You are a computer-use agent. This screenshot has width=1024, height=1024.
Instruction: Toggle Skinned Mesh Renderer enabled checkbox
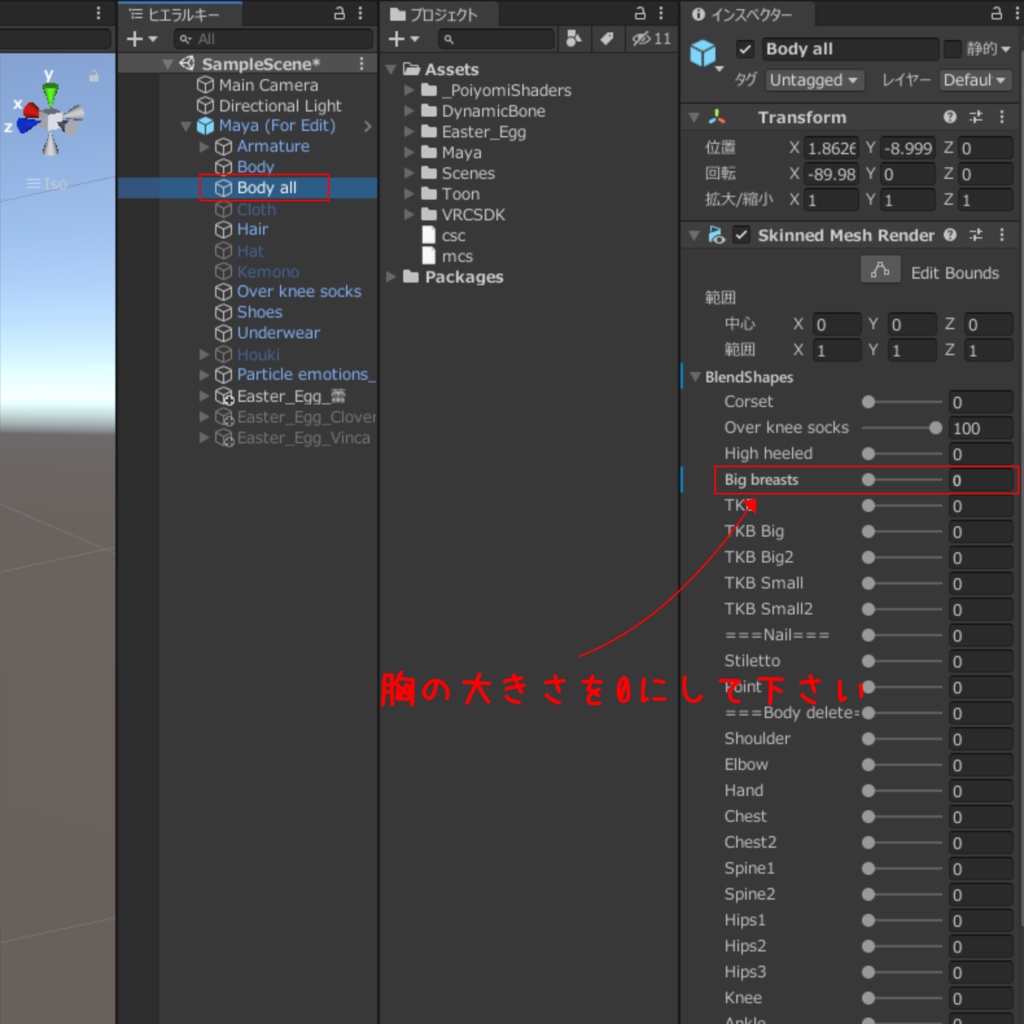tap(741, 235)
